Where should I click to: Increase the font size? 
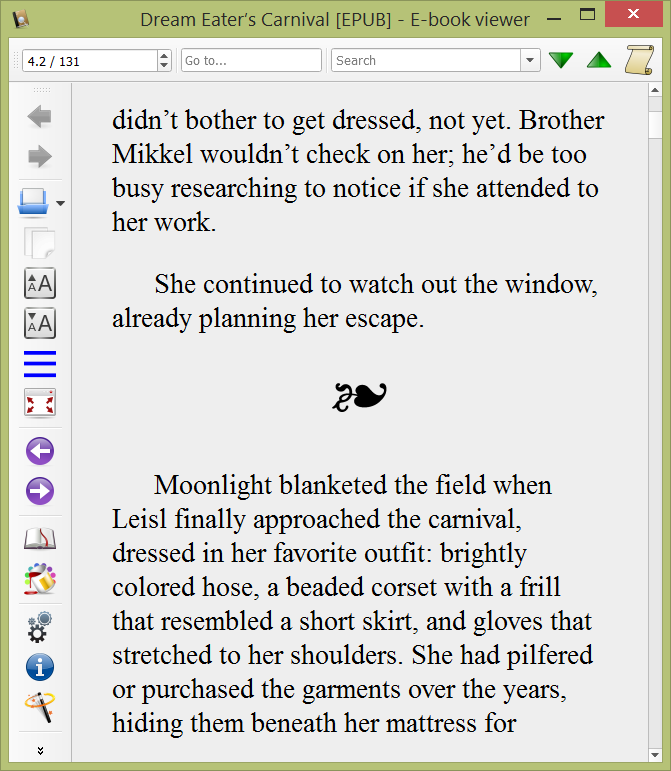tap(40, 283)
